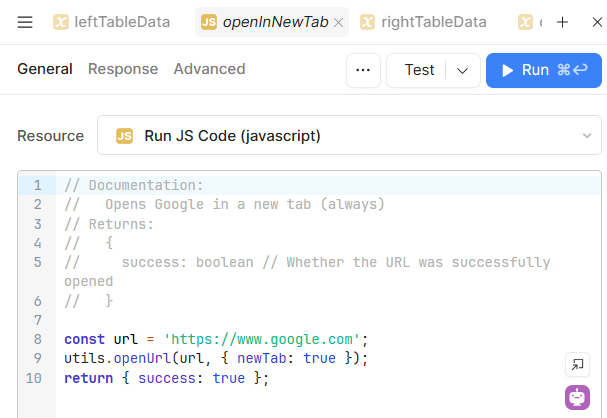Close the openInNewTab tab
607x418 pixels.
338,22
